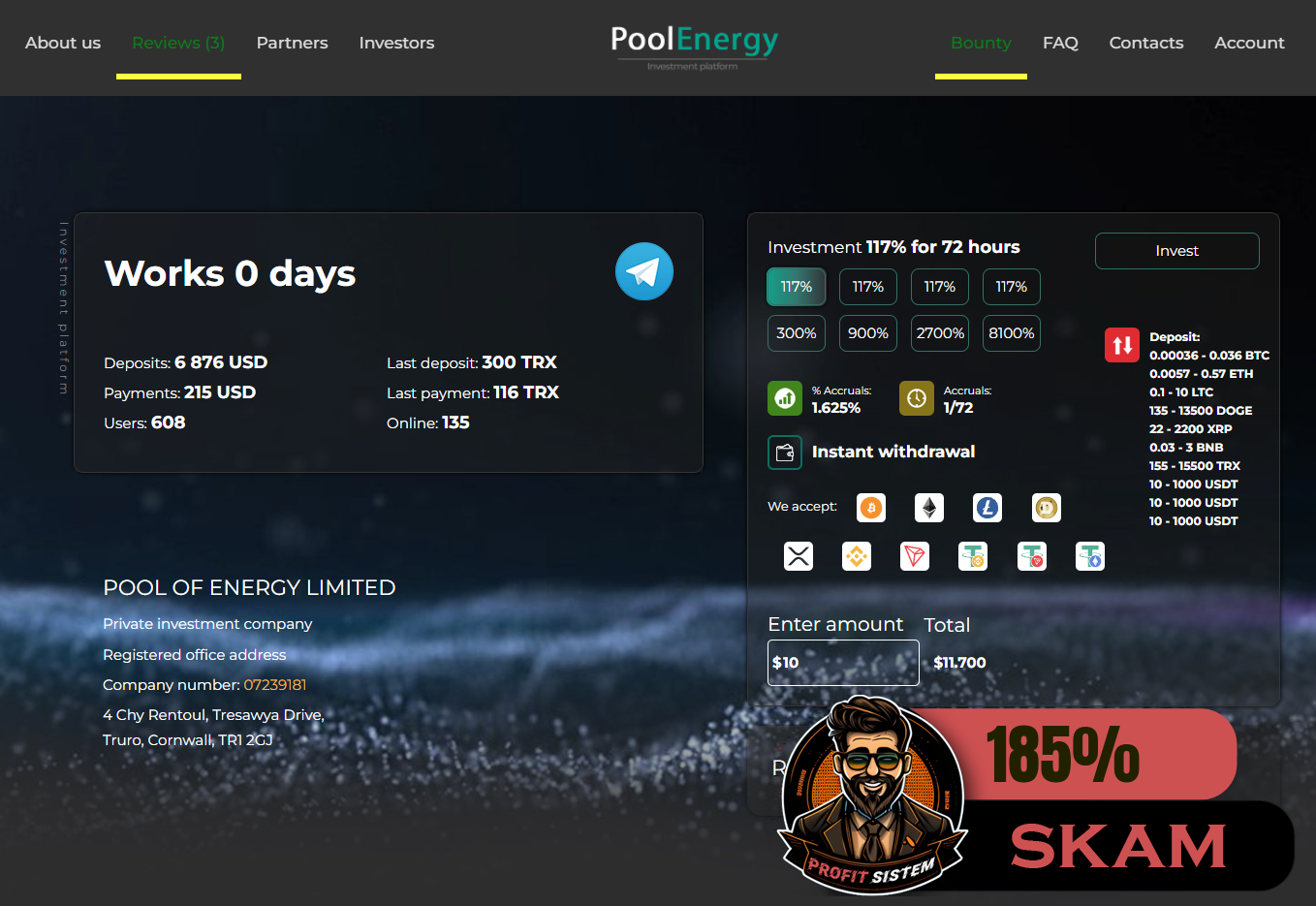1316x906 pixels.
Task: Pick the TRON payment icon
Action: point(915,556)
